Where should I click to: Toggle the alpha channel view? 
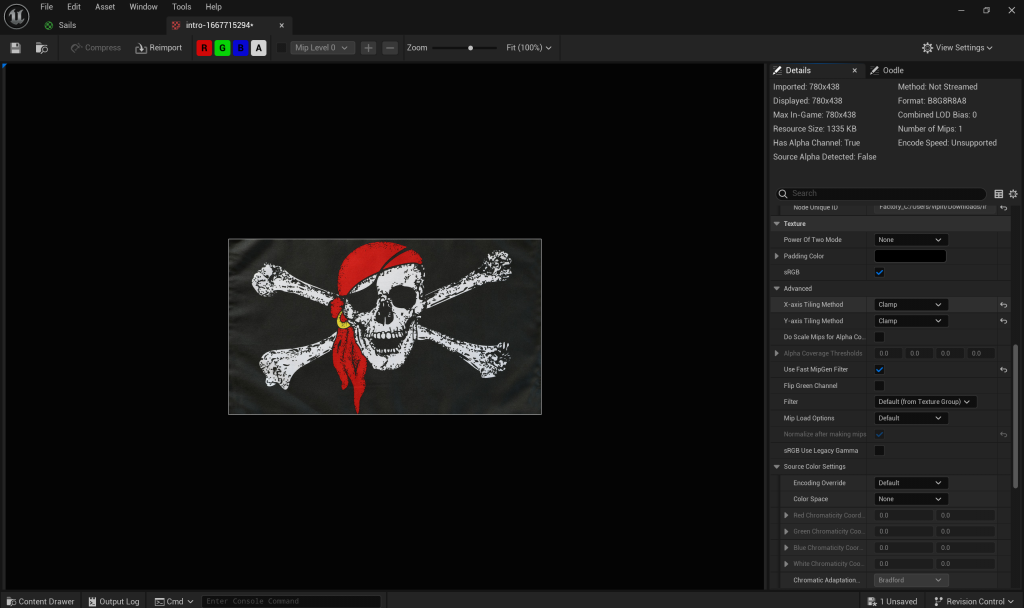[x=259, y=48]
